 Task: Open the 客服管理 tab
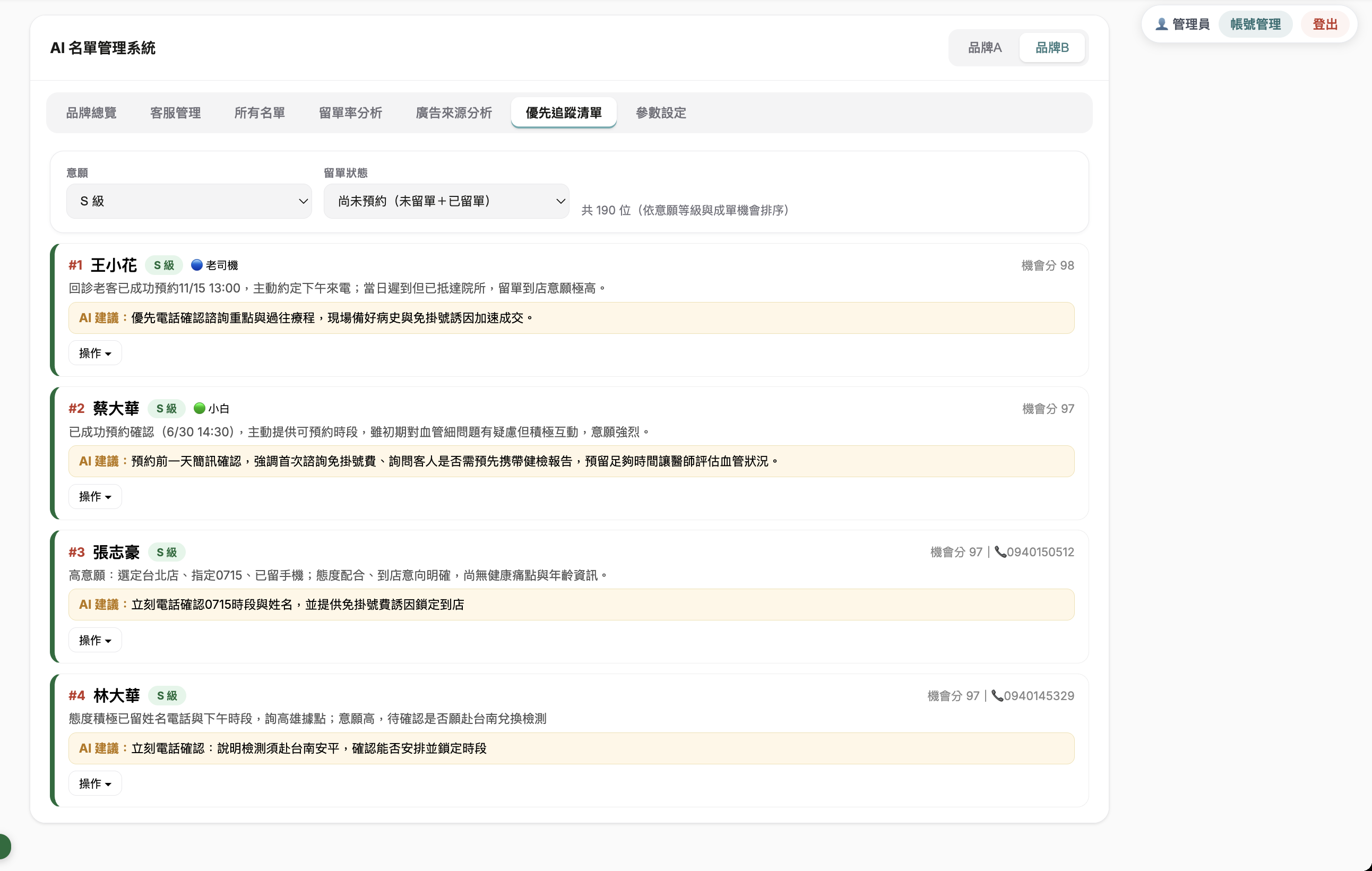176,113
